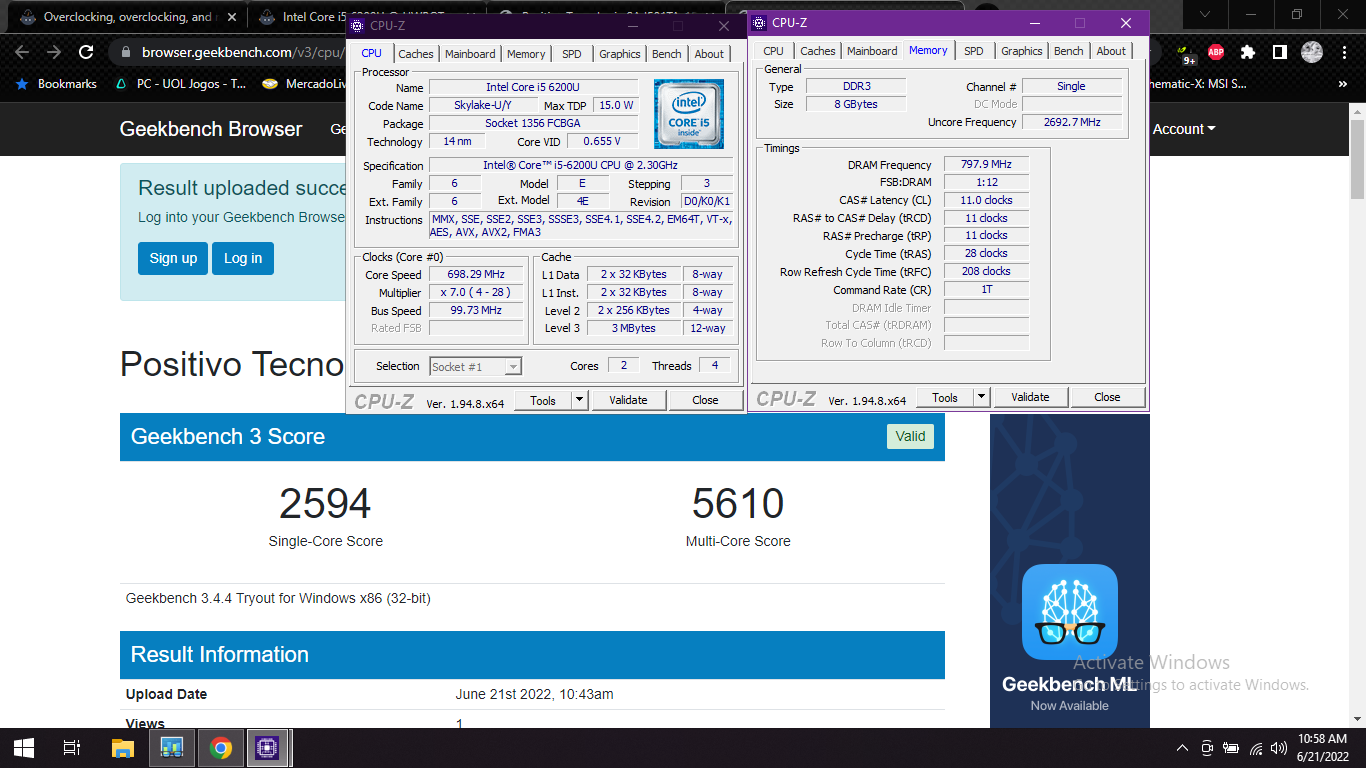Viewport: 1366px width, 768px height.
Task: Click the Chrome page vertical scrollbar
Action: click(1358, 160)
